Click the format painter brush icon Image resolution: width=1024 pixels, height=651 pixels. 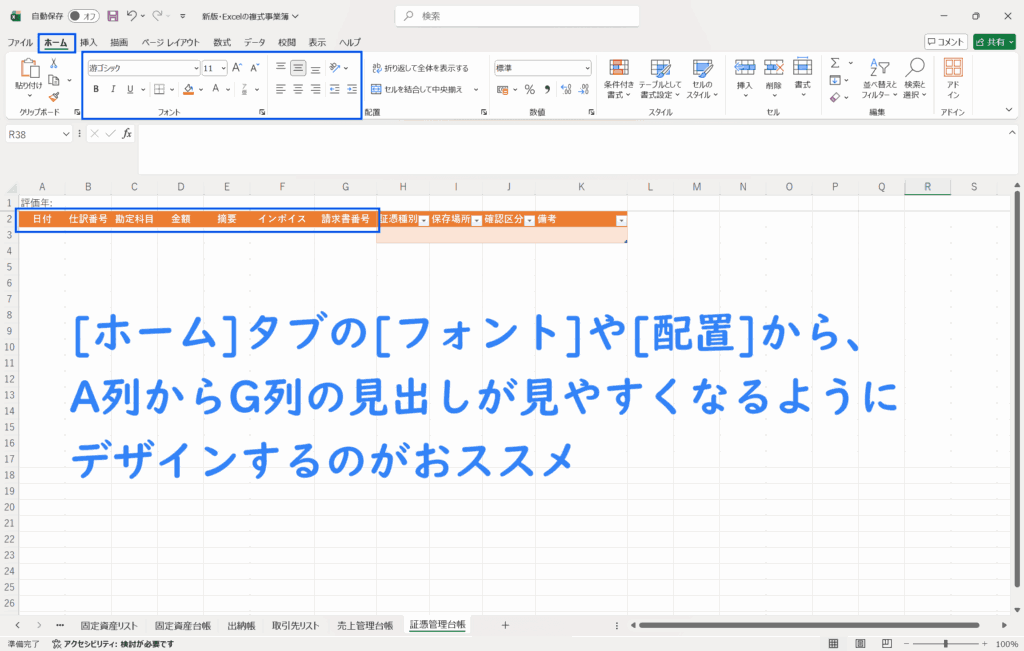point(53,97)
